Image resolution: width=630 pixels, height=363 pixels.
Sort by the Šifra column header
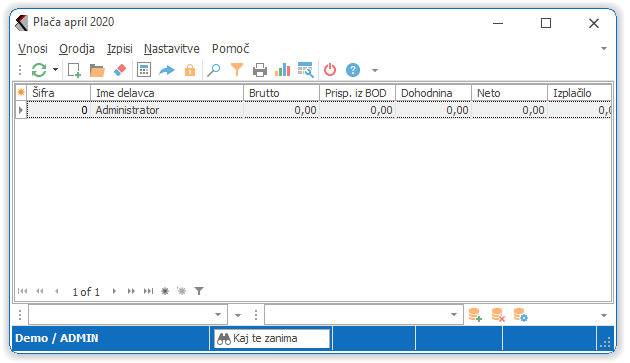[59, 93]
